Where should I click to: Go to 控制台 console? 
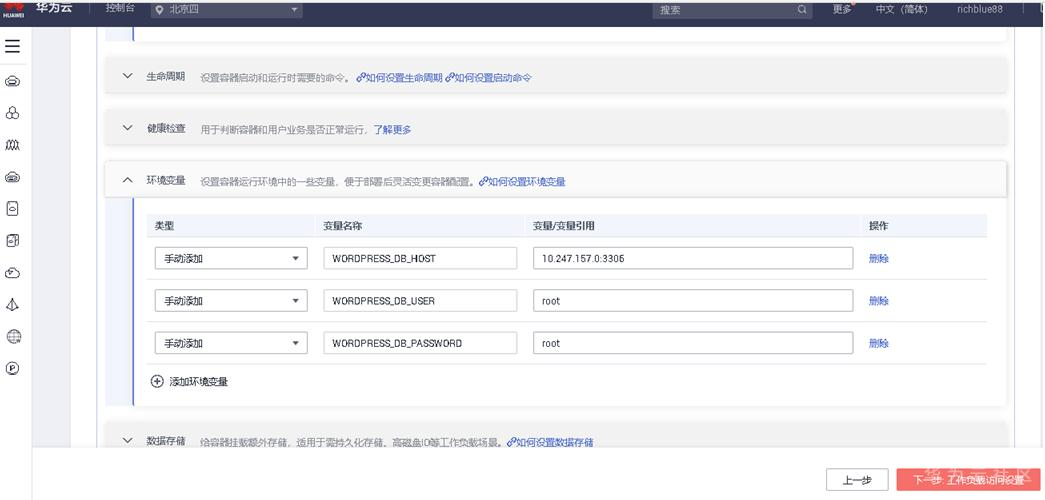pos(120,9)
